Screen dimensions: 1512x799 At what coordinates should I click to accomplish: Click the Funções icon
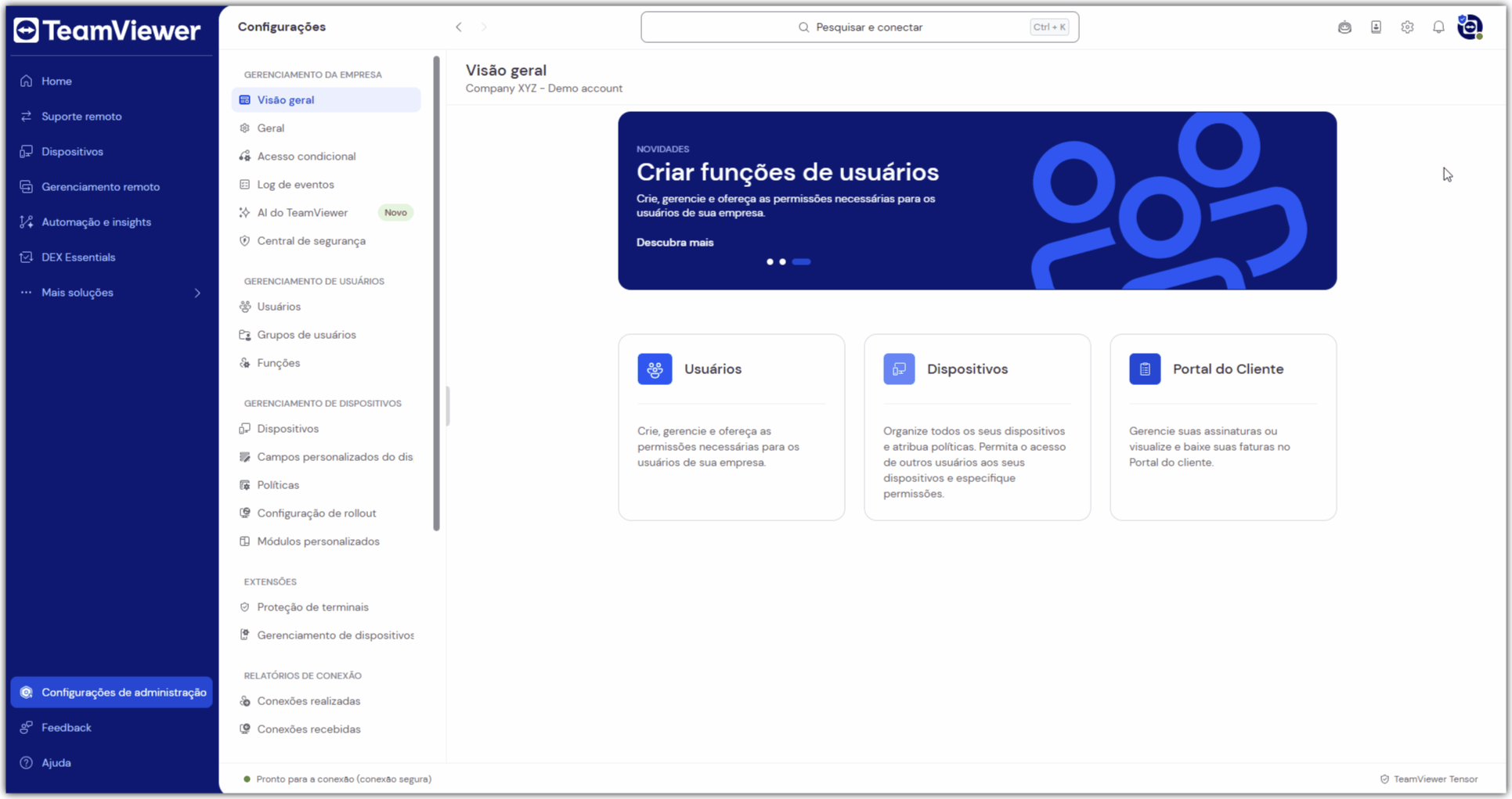pos(245,362)
